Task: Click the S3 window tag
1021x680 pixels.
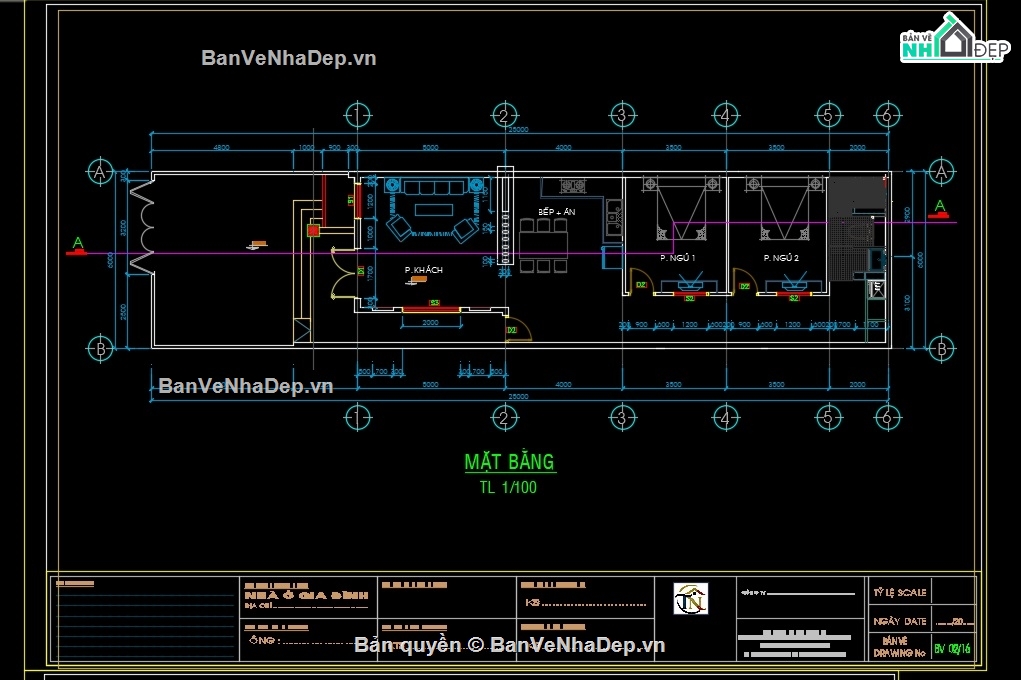Action: point(434,304)
